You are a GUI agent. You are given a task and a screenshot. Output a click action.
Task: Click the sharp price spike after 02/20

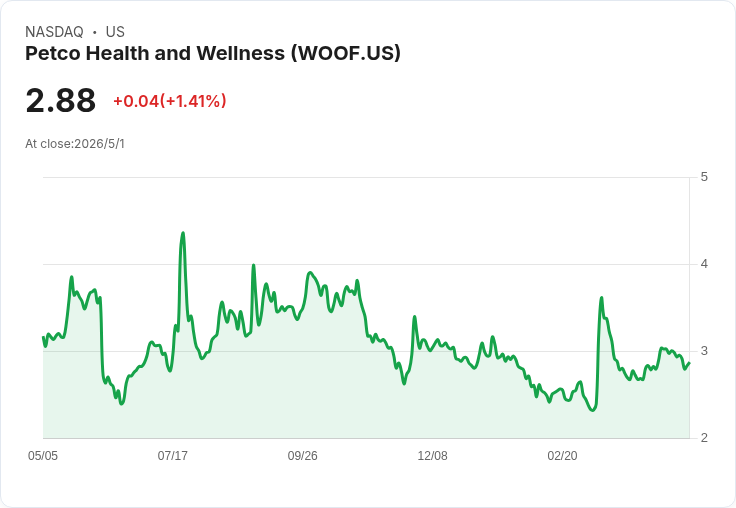601,298
